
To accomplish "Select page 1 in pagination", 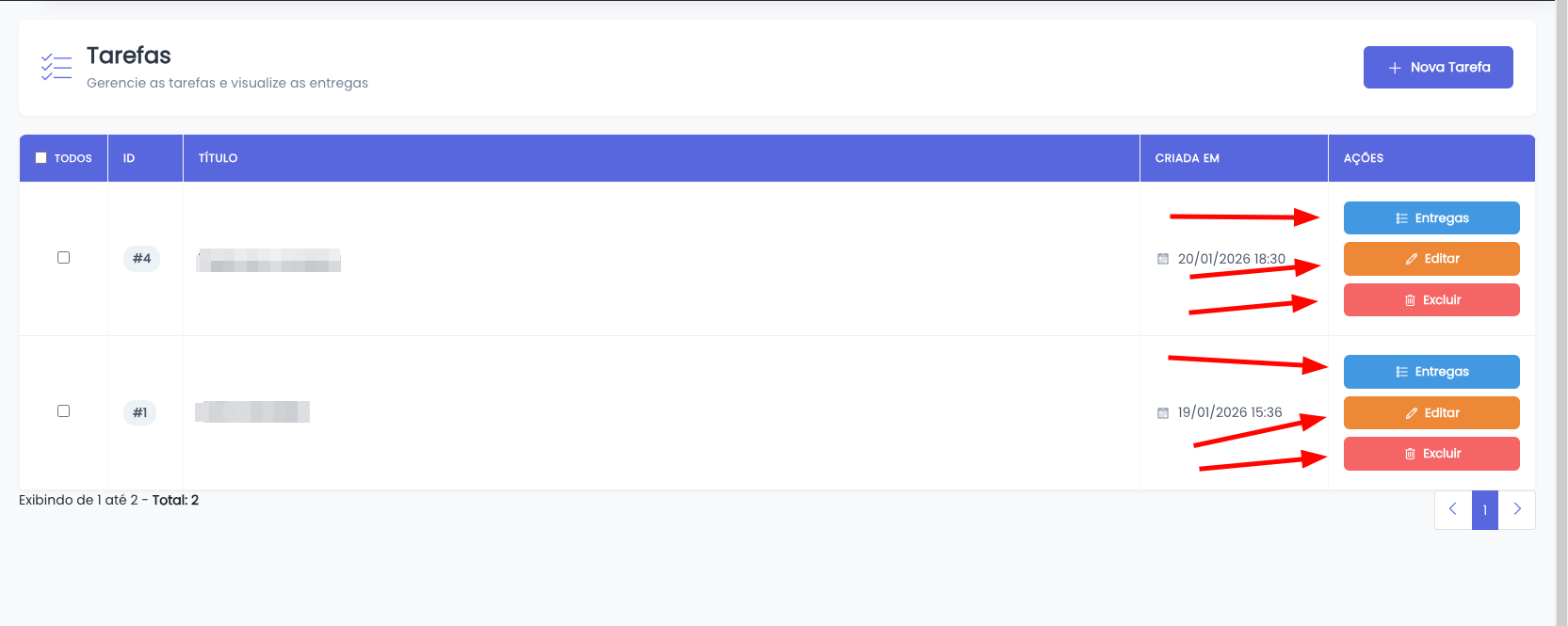I will (1485, 509).
